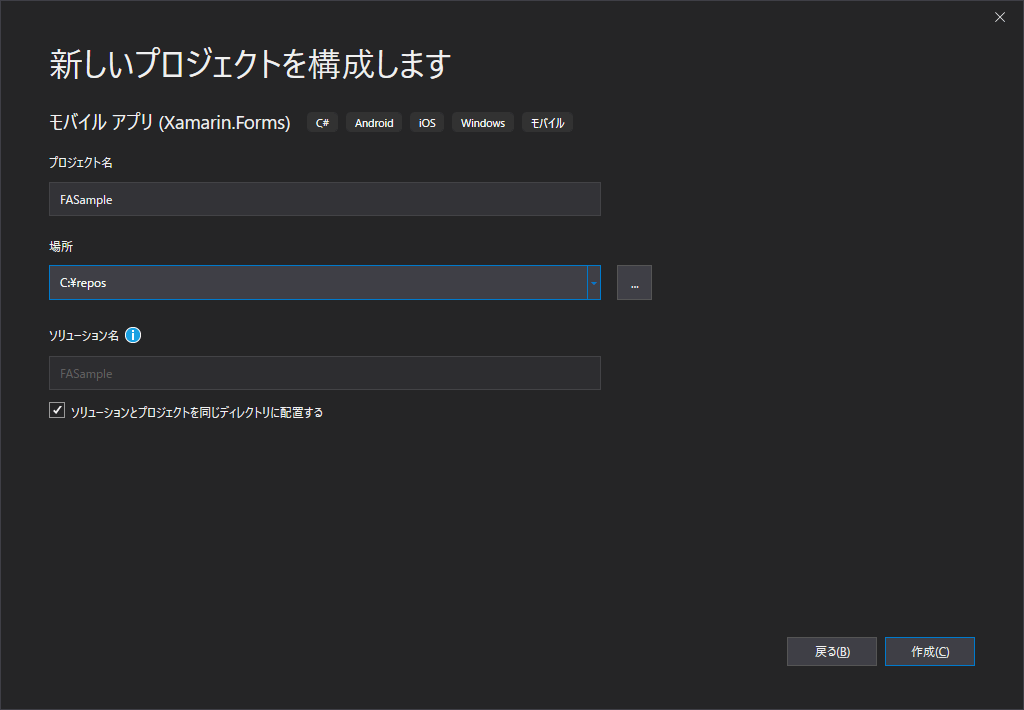
Task: Select the C# language tag
Action: tap(322, 122)
